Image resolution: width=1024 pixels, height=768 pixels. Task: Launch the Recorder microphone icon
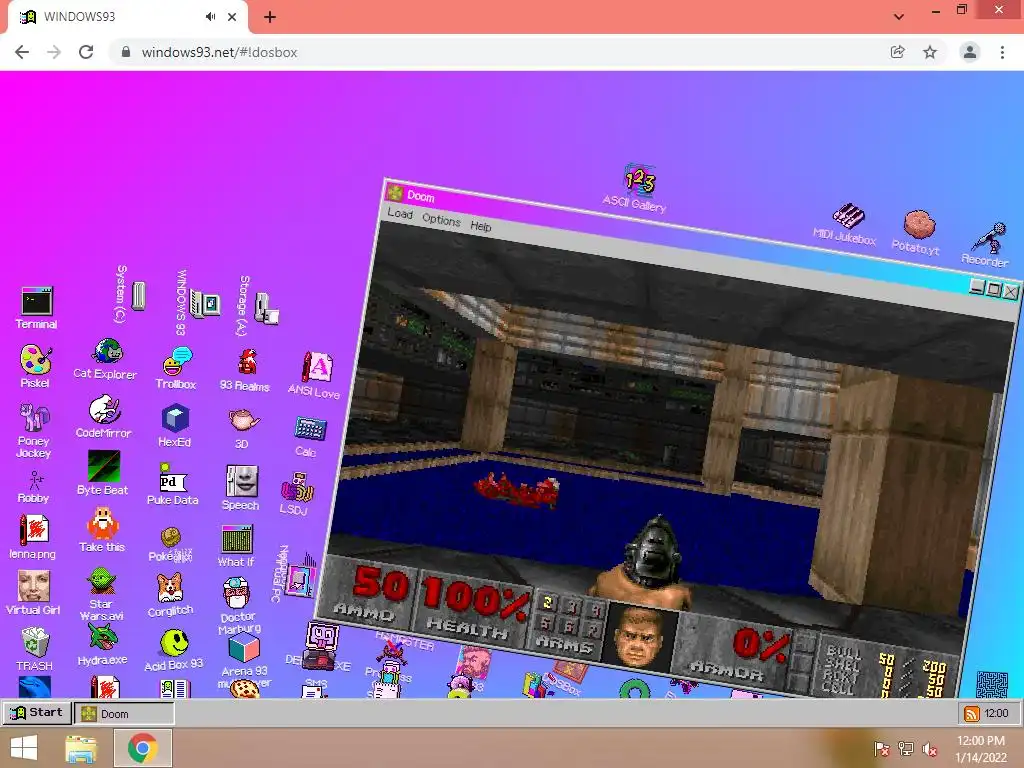tap(987, 244)
